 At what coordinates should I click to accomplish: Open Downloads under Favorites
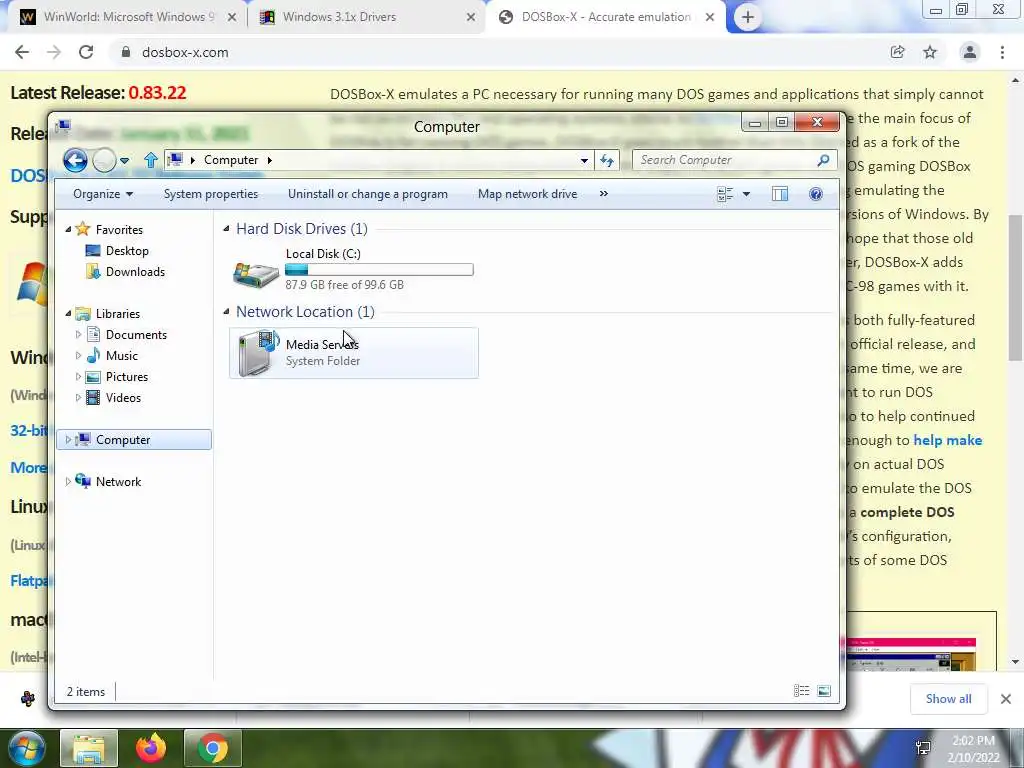point(135,272)
